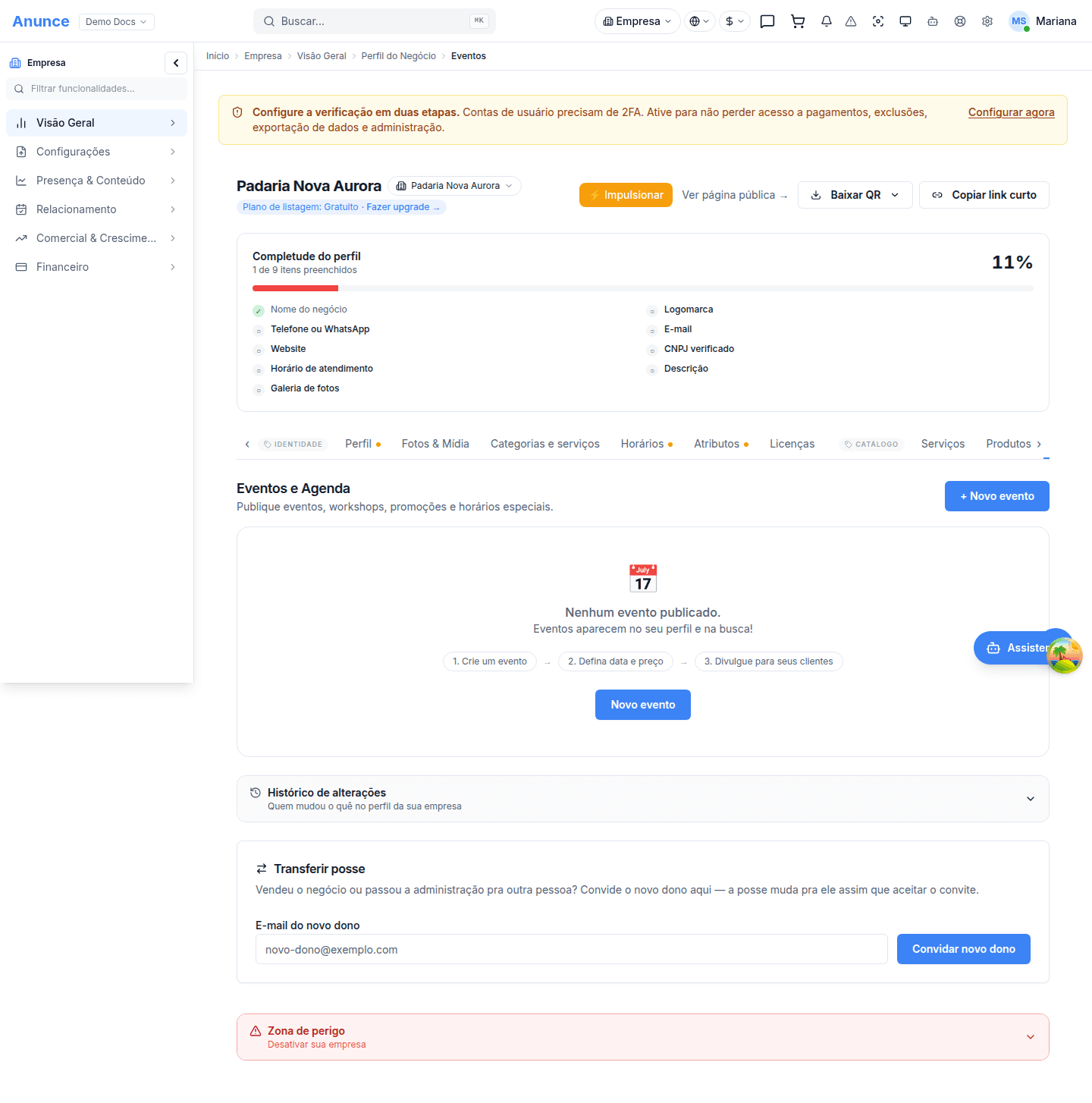Open the lifebuoy help icon

tap(960, 21)
